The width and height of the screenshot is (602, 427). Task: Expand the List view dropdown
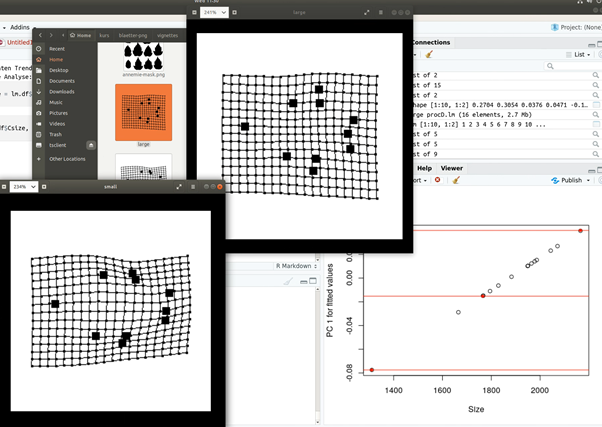click(x=582, y=56)
